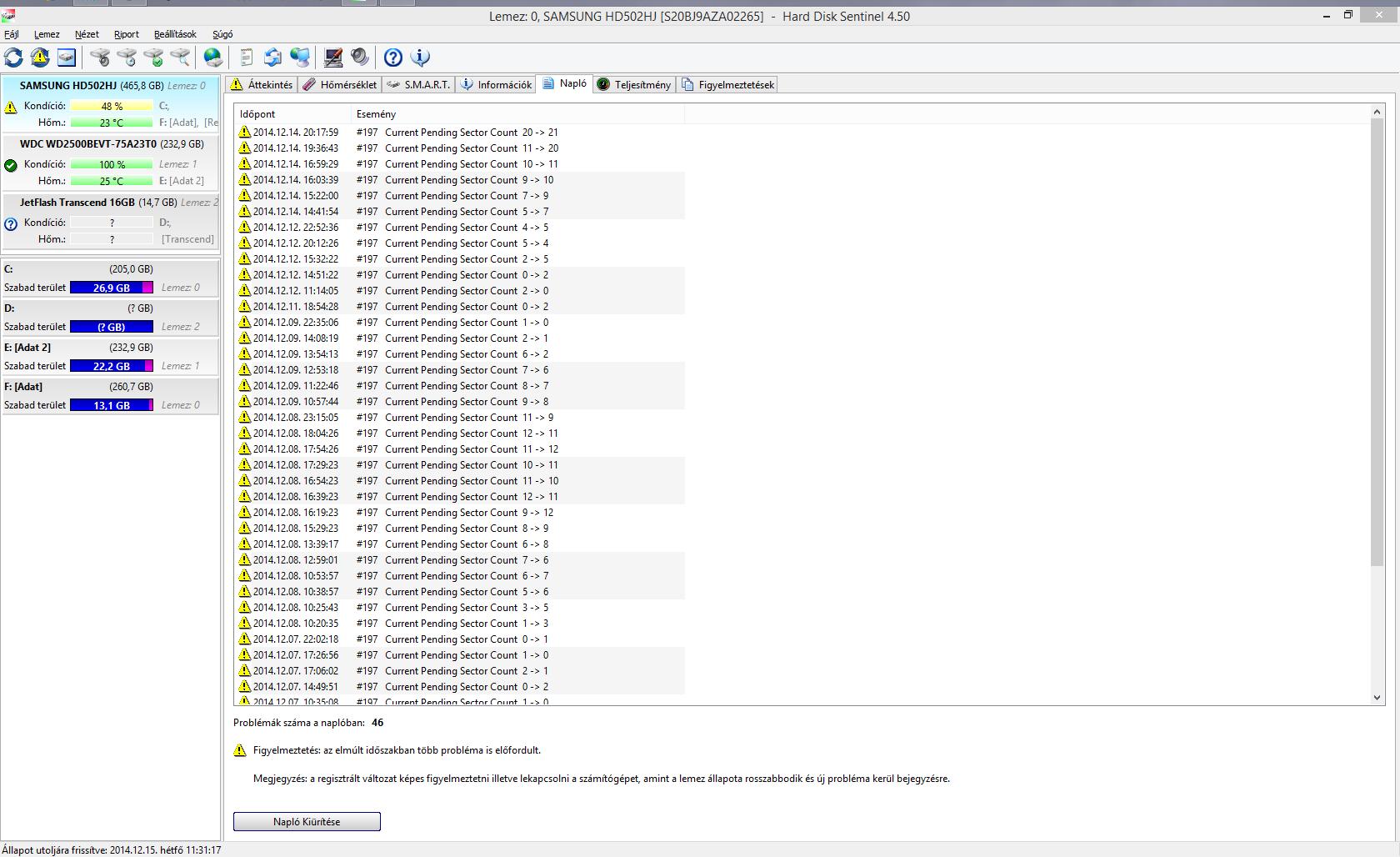The width and height of the screenshot is (1400, 857).
Task: Sort log by Esemény column header
Action: click(x=517, y=113)
